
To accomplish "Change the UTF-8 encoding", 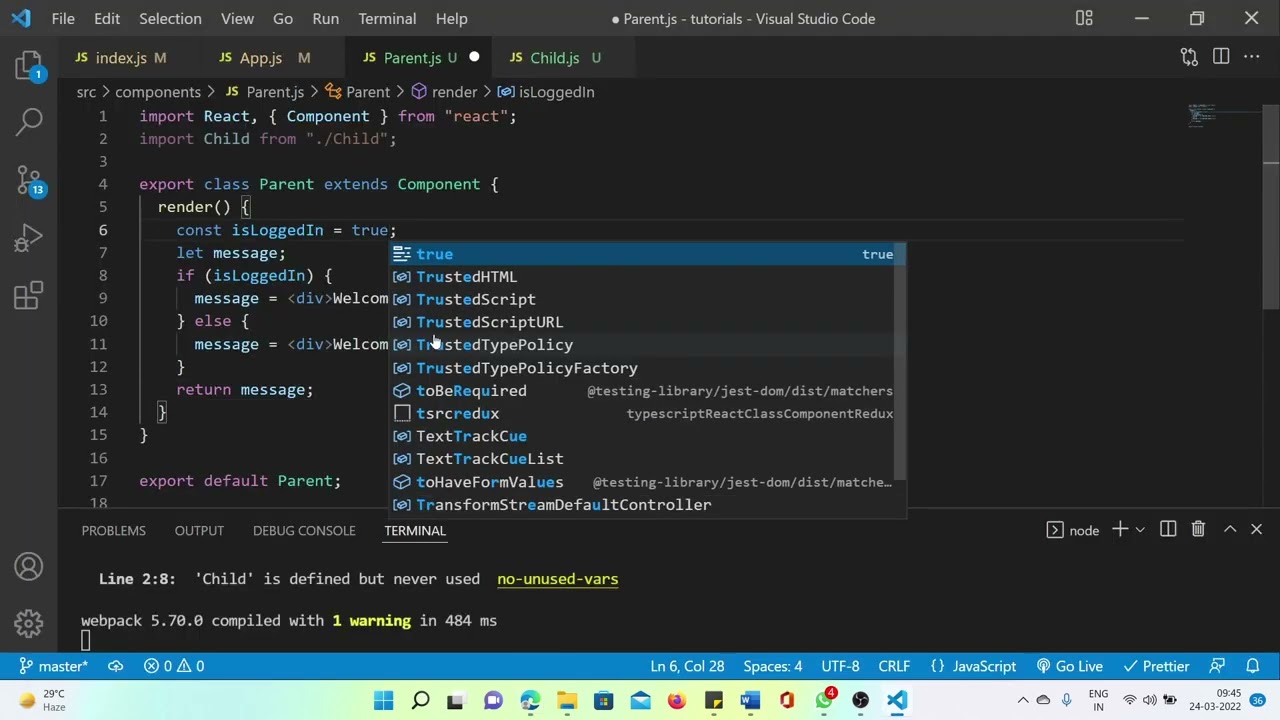I will click(840, 666).
